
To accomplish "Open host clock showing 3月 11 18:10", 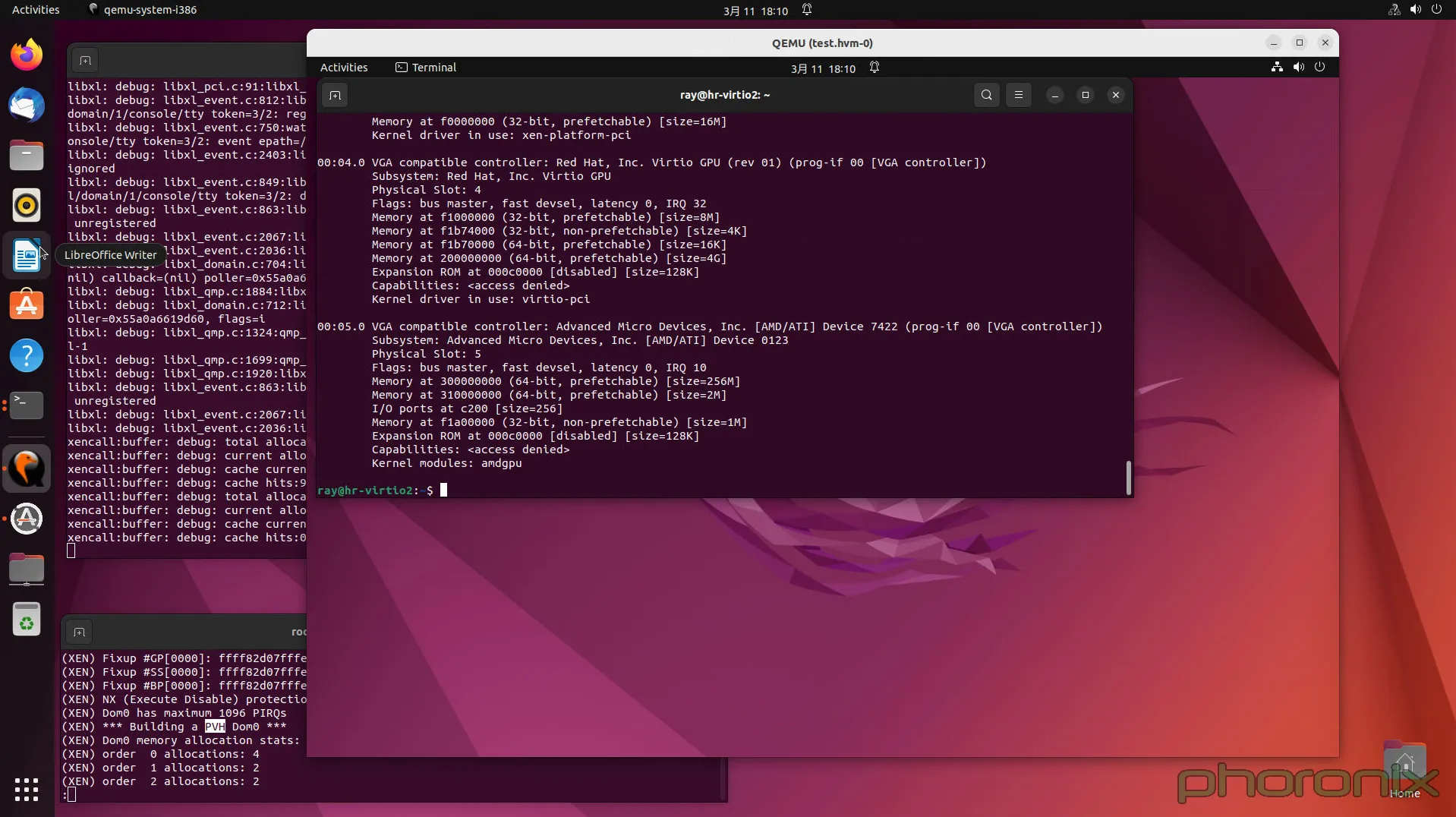I will 755,11.
